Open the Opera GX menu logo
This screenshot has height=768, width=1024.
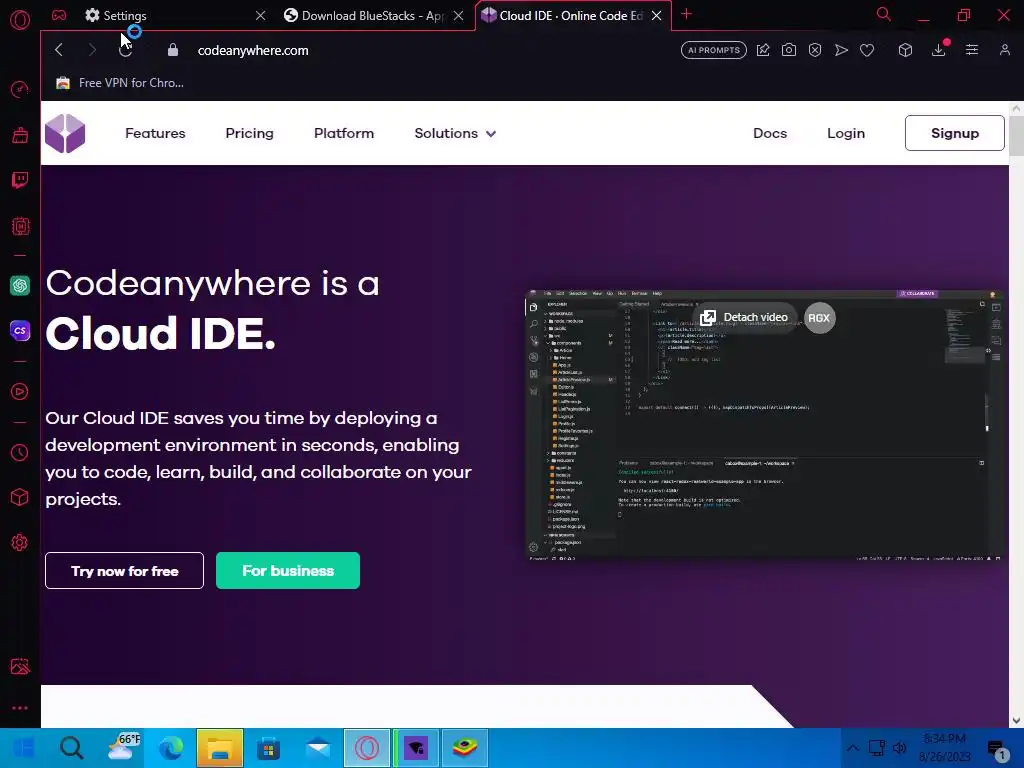[x=20, y=20]
